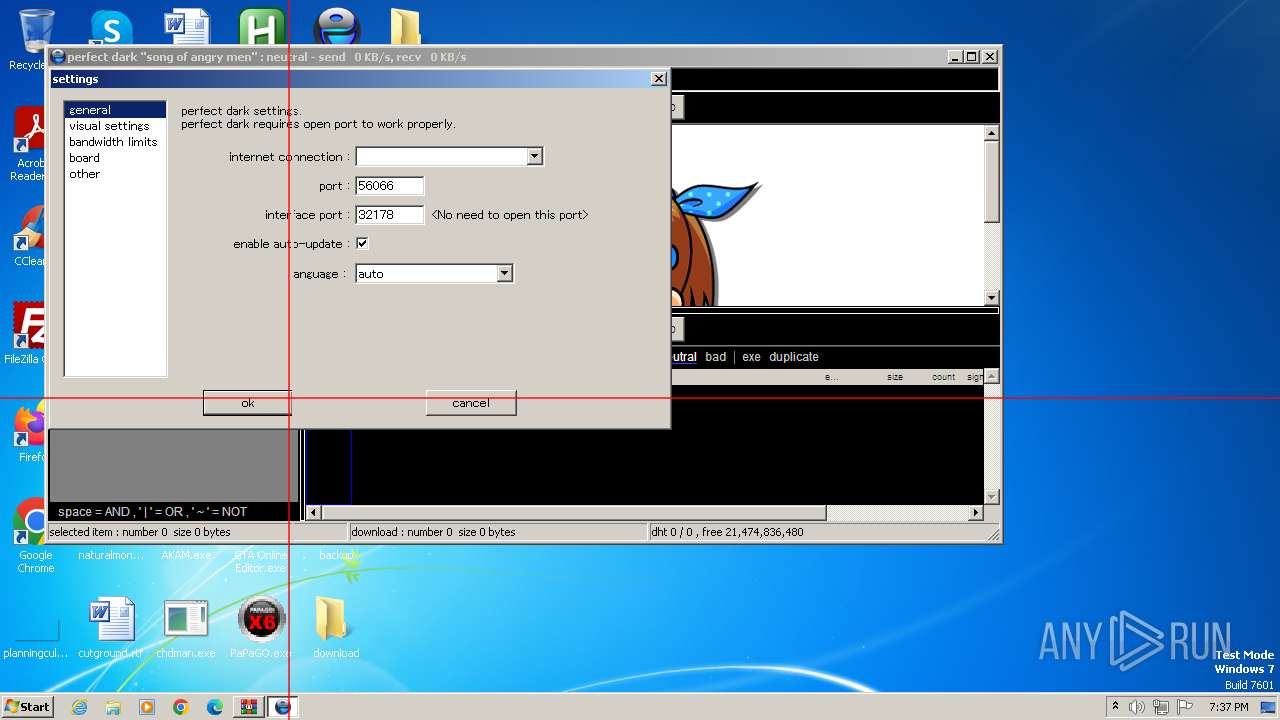Open the Acrobat Reader desktop shortcut

pyautogui.click(x=30, y=145)
